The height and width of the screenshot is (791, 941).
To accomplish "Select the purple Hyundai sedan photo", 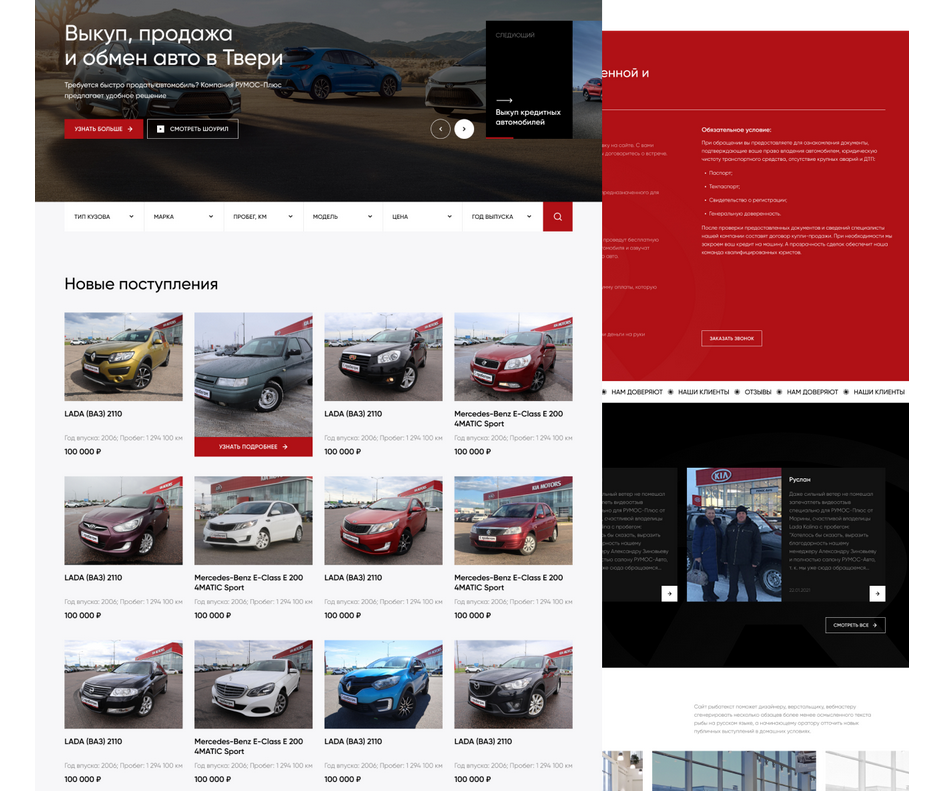I will pos(124,520).
